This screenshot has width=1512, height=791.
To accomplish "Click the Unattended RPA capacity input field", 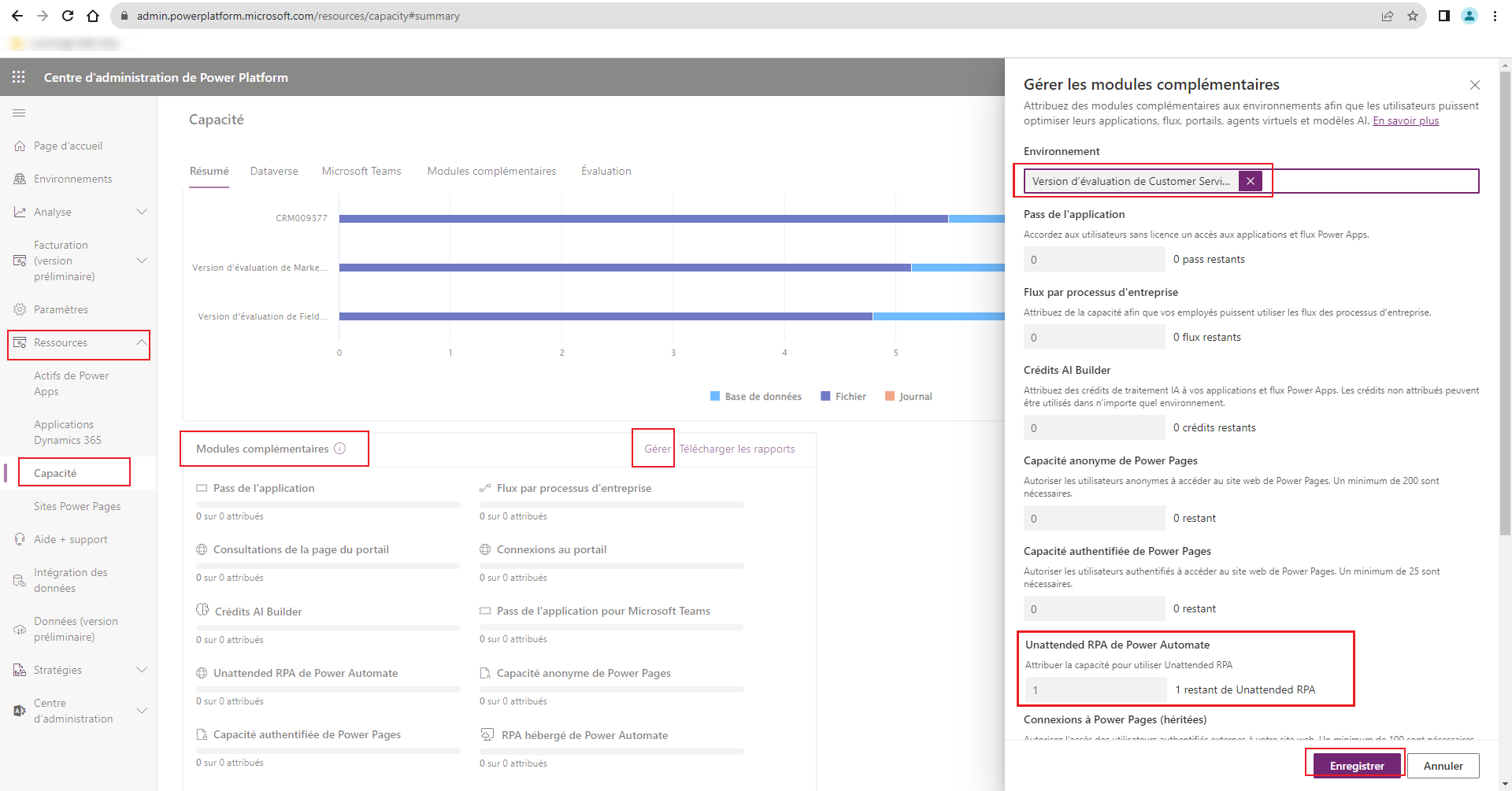I will pyautogui.click(x=1096, y=689).
